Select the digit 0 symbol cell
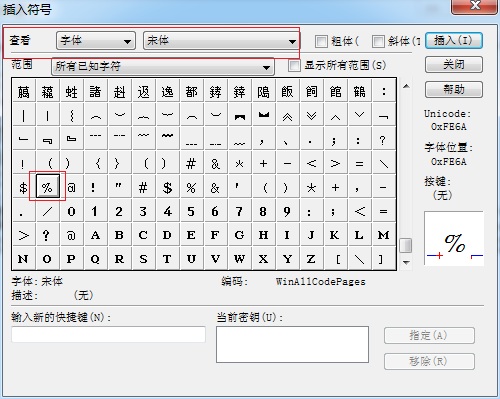This screenshot has width=500, height=399. point(71,211)
